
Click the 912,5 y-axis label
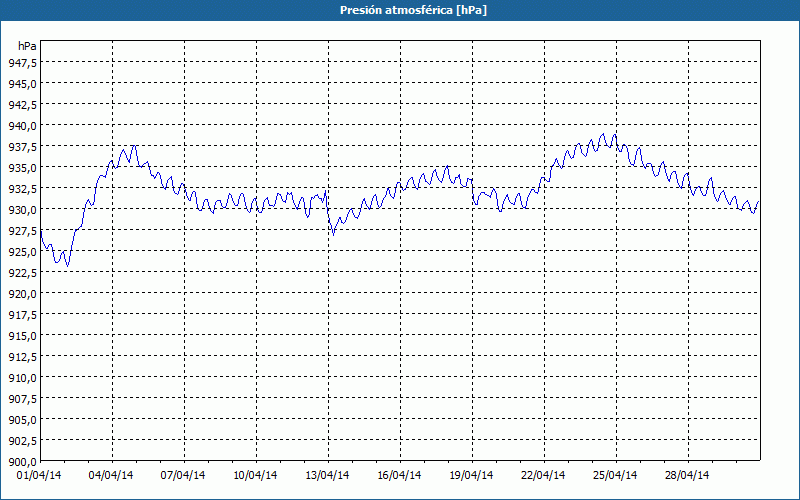click(x=22, y=357)
